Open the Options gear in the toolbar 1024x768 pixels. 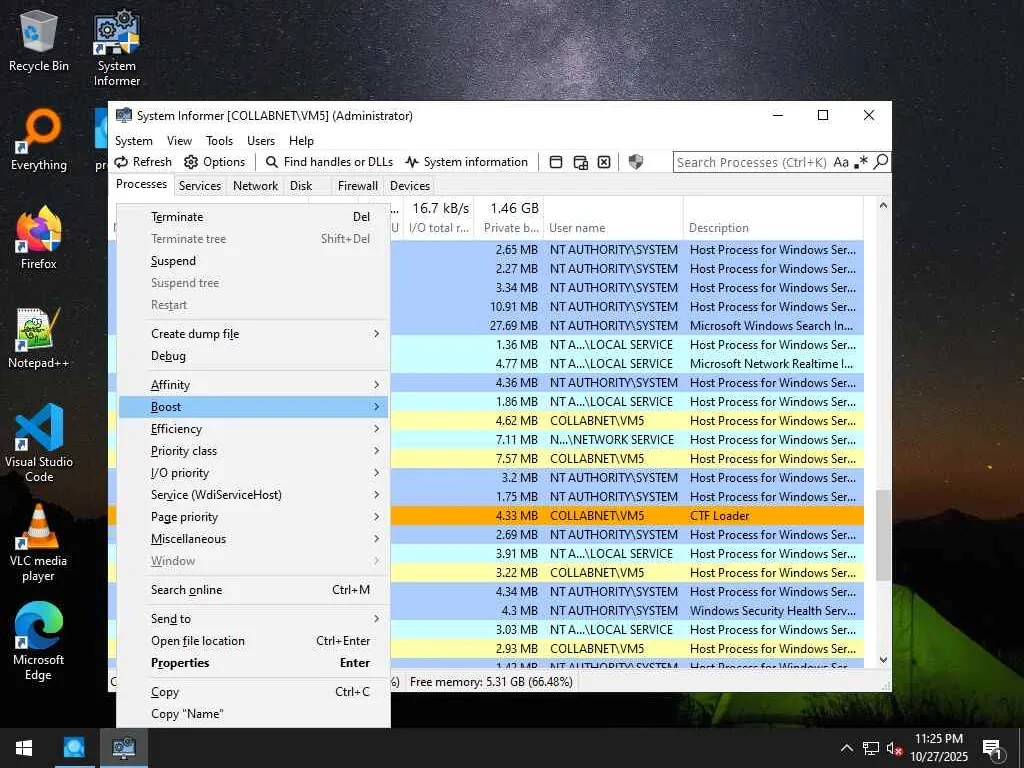coord(215,162)
